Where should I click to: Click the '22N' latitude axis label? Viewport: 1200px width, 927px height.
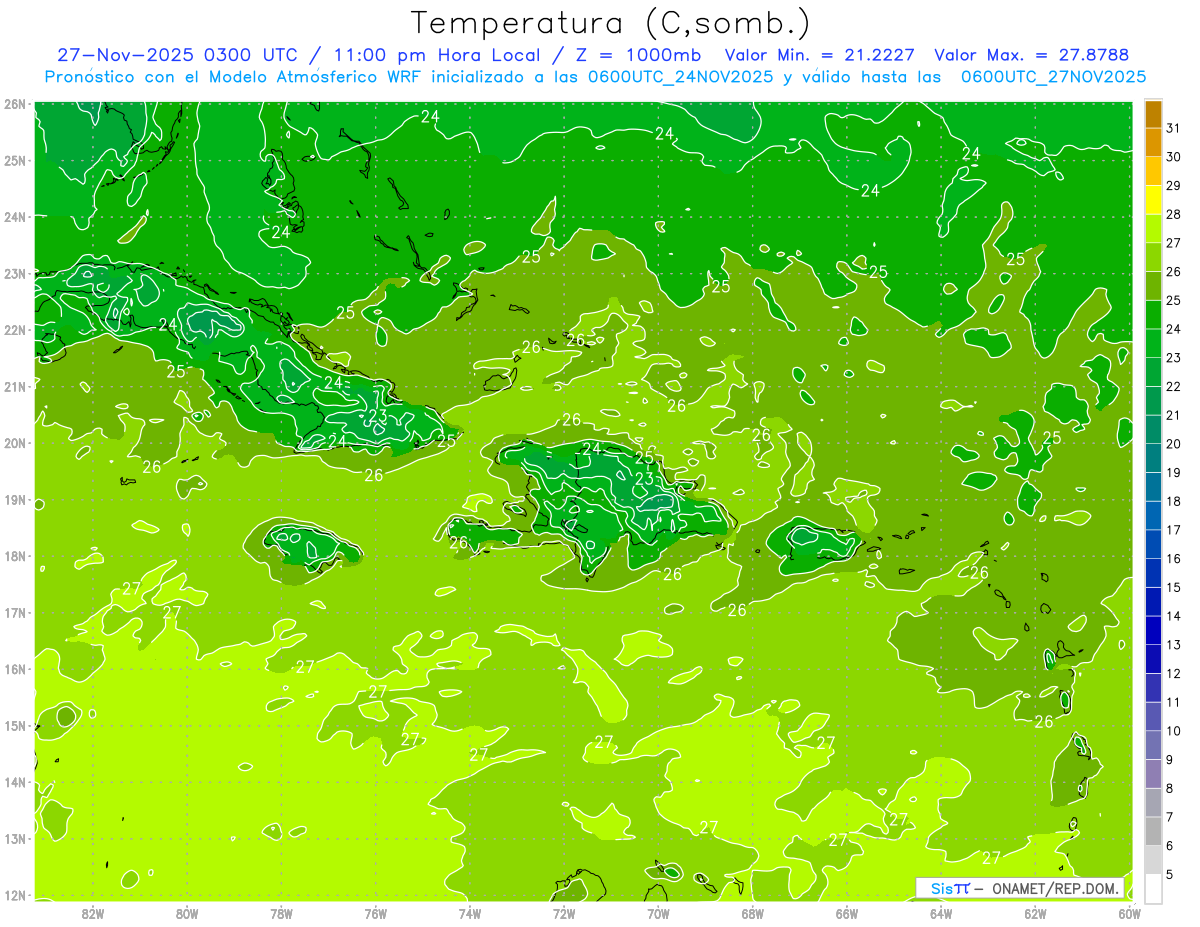coord(14,330)
